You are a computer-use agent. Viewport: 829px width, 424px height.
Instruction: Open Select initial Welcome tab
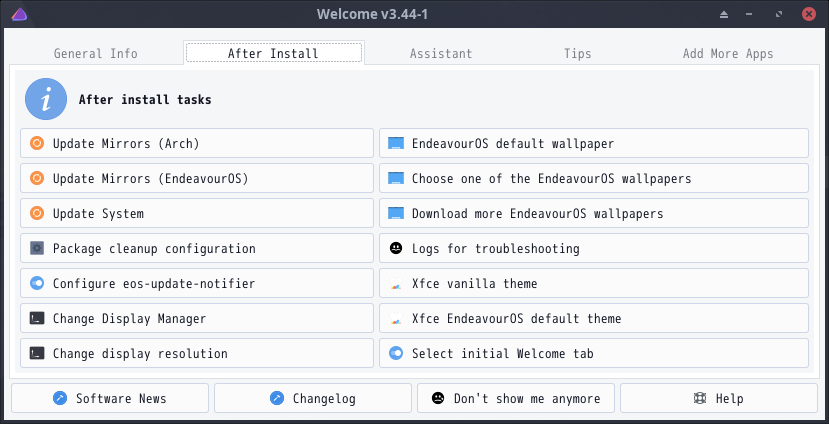(594, 353)
